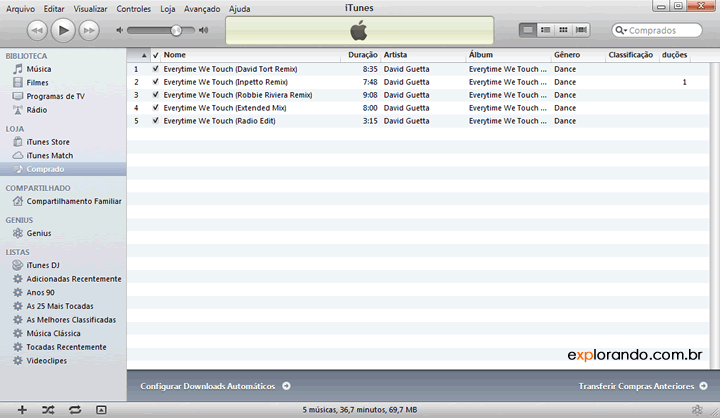Toggle the checkmark column header

[156, 55]
